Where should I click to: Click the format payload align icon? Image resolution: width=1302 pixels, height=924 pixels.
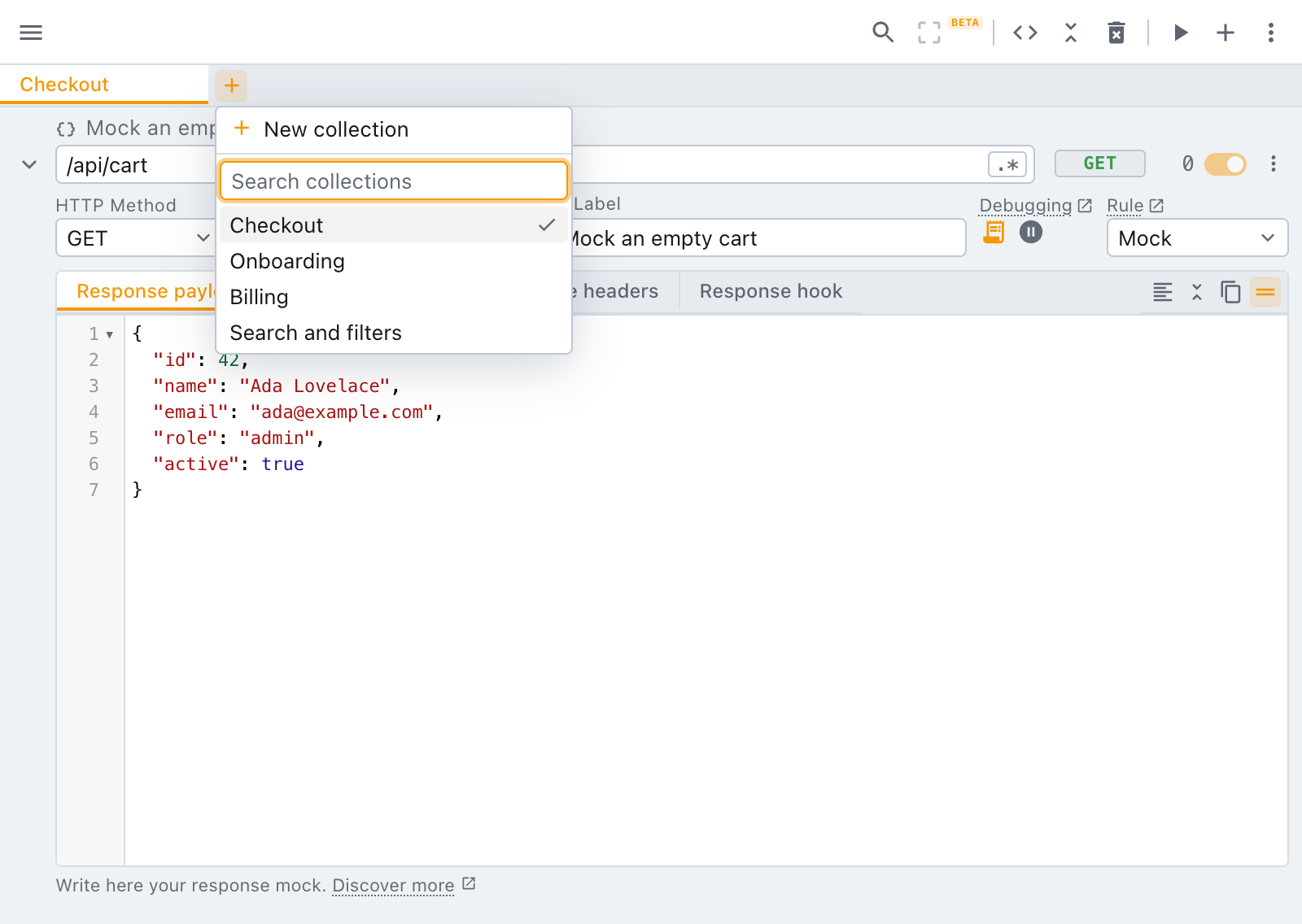click(1163, 292)
